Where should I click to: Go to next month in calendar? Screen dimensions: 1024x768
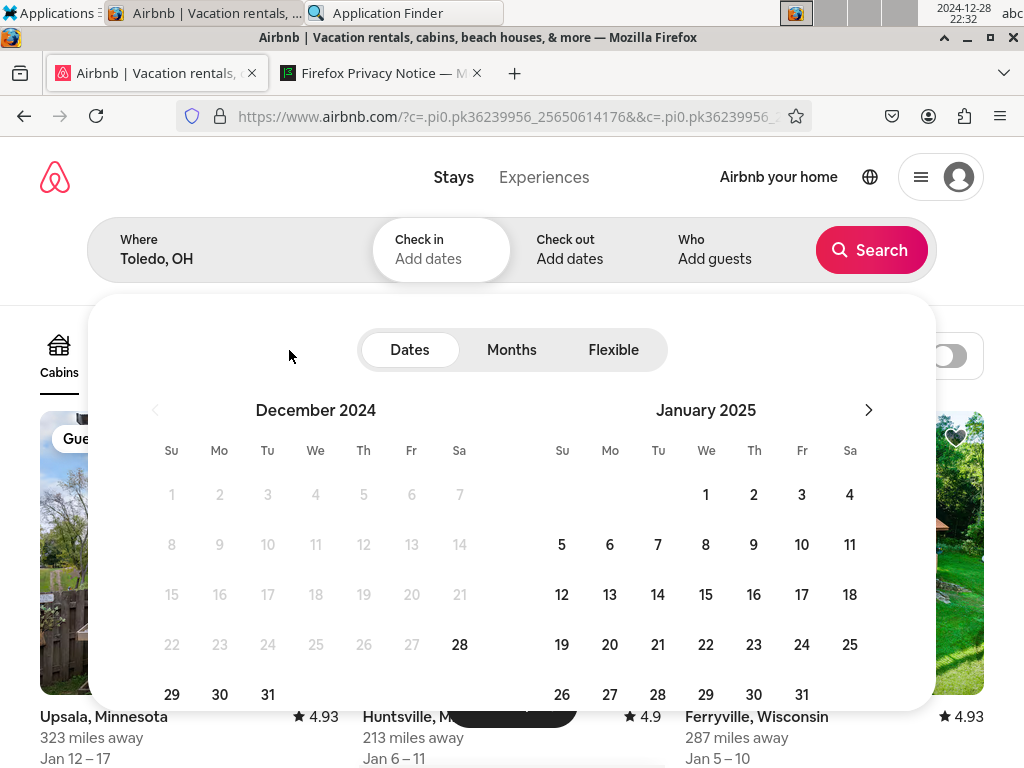pos(868,410)
